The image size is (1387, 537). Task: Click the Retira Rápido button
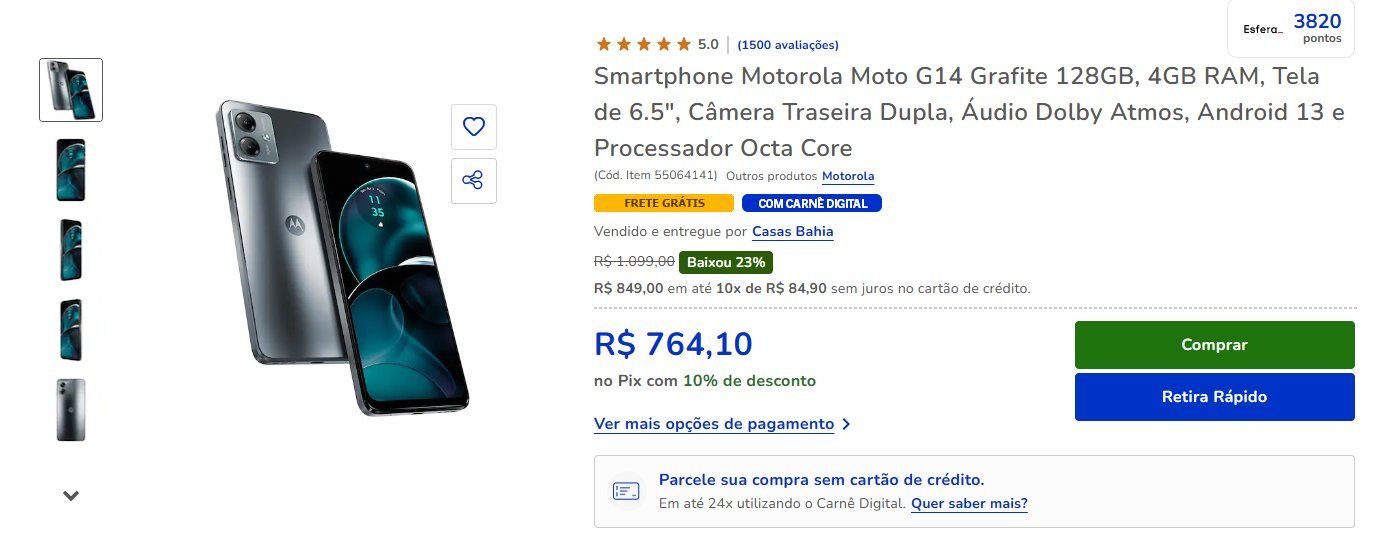pyautogui.click(x=1214, y=397)
